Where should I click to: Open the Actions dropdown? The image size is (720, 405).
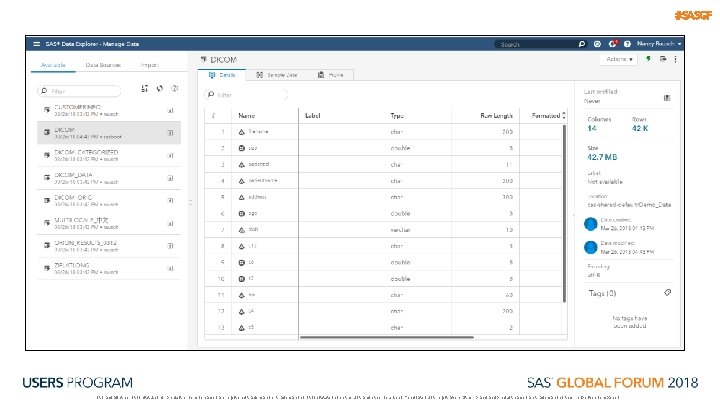point(619,59)
